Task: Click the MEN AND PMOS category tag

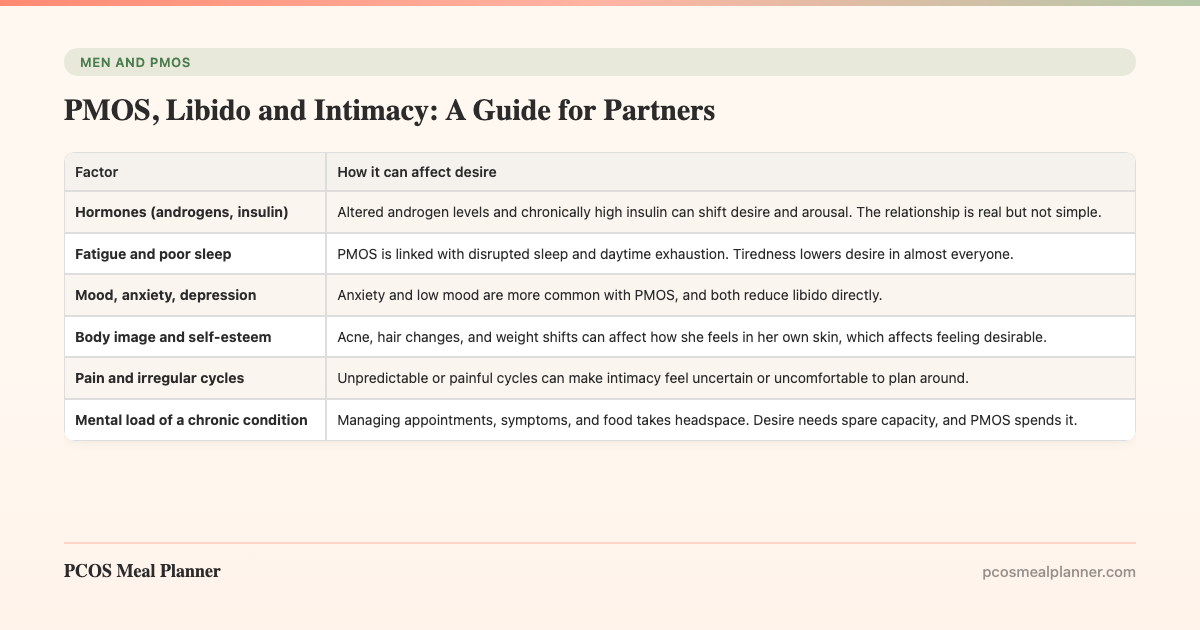Action: [x=600, y=62]
